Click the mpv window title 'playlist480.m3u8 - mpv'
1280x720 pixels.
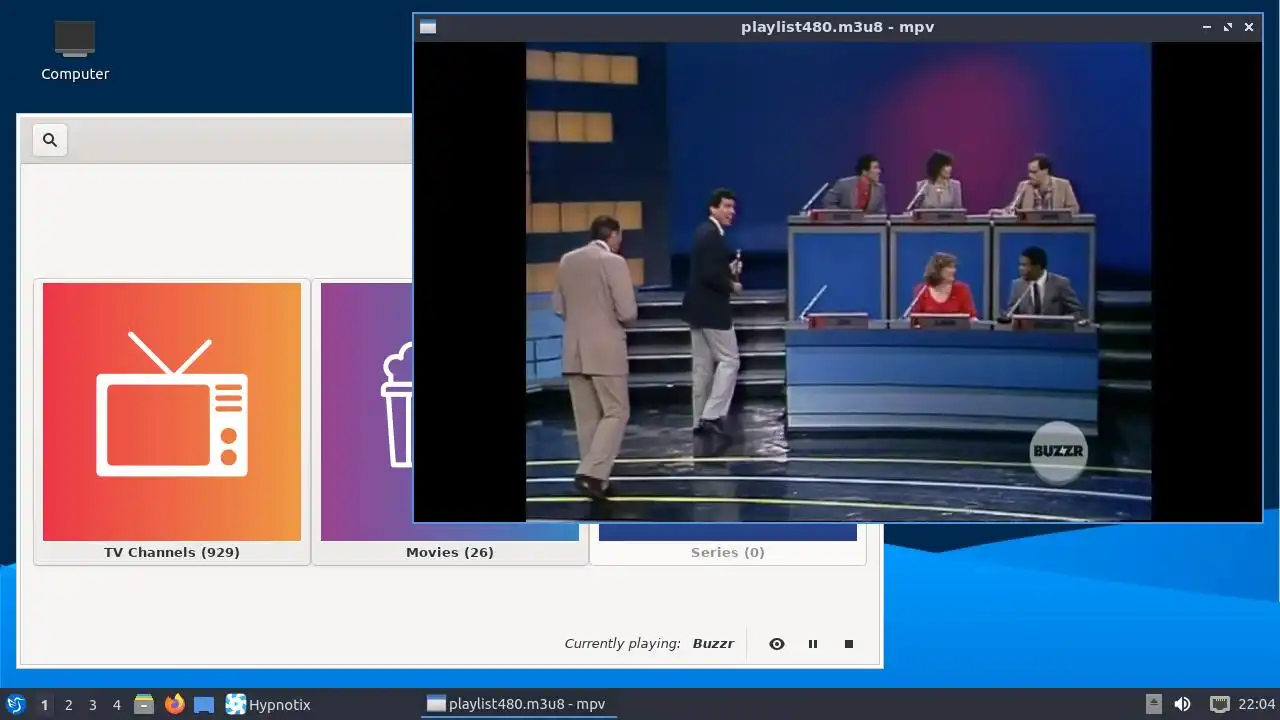coord(837,27)
